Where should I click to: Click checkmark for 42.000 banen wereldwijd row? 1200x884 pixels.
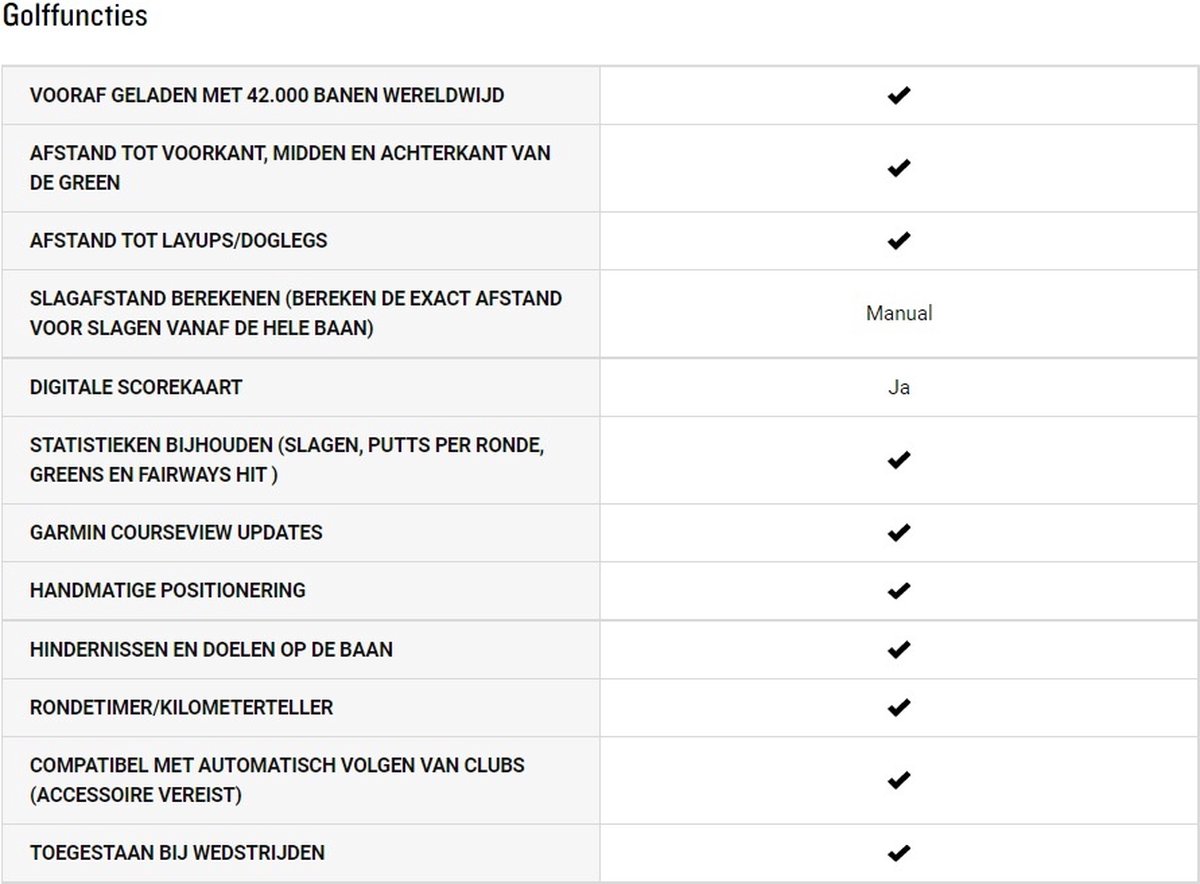pos(899,96)
